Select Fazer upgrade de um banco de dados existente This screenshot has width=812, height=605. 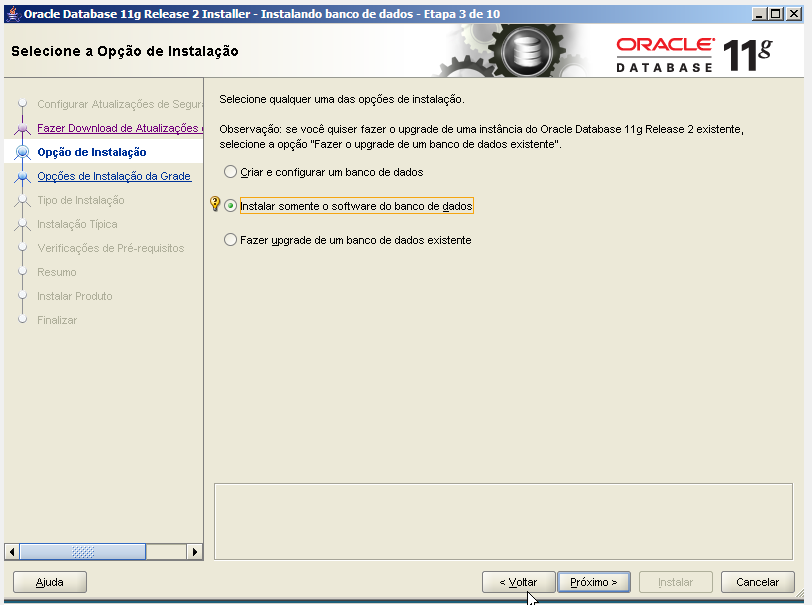[231, 239]
